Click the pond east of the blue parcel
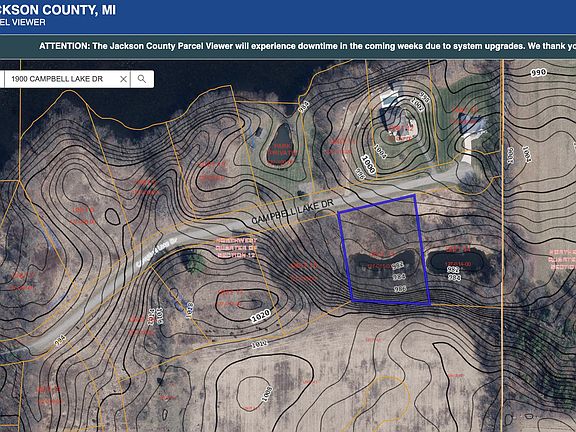 coord(457,262)
